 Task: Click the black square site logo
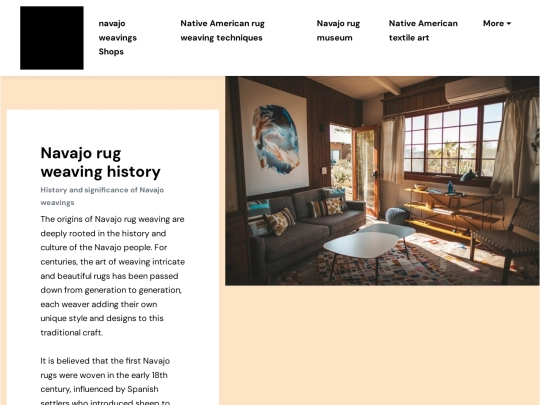coord(52,38)
